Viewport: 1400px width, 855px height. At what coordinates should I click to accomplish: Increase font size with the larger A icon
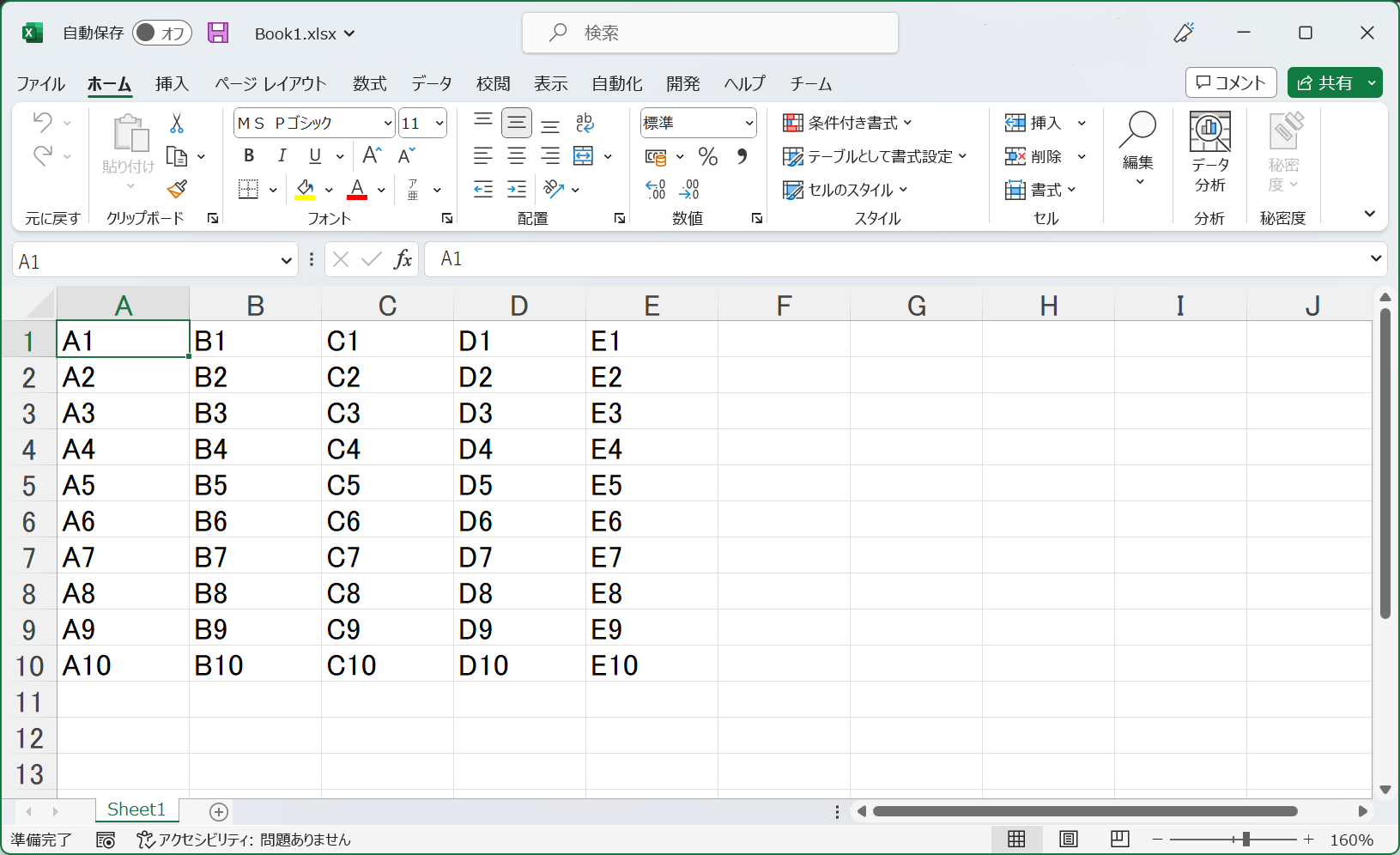(373, 155)
